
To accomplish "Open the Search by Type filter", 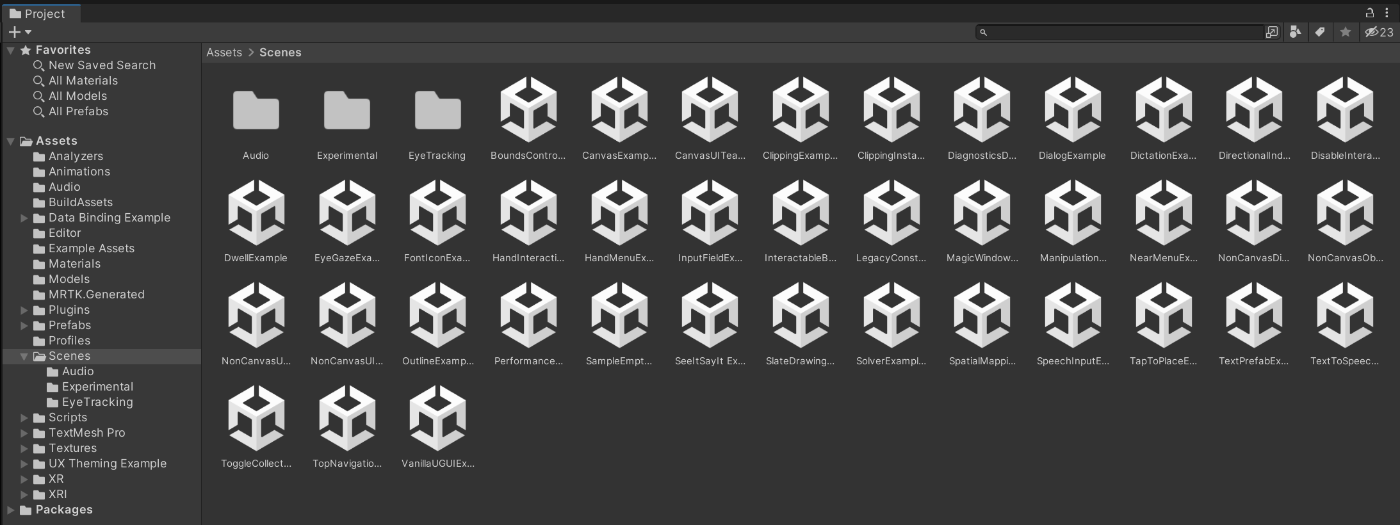I will 1296,32.
